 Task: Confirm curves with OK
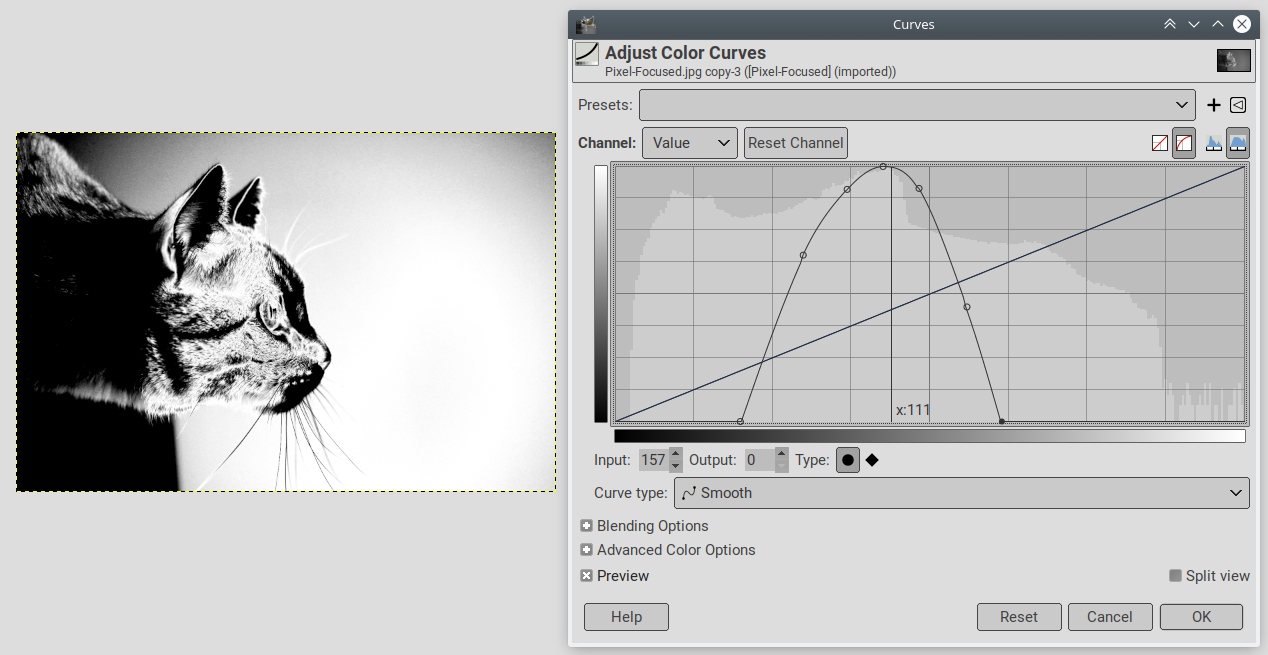click(1202, 617)
